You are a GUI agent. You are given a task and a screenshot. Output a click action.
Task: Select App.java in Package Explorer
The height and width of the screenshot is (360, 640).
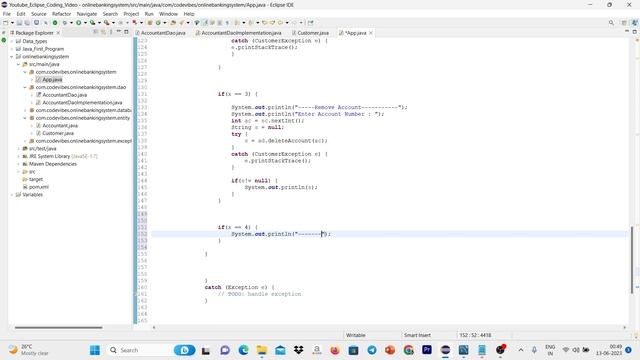[52, 80]
